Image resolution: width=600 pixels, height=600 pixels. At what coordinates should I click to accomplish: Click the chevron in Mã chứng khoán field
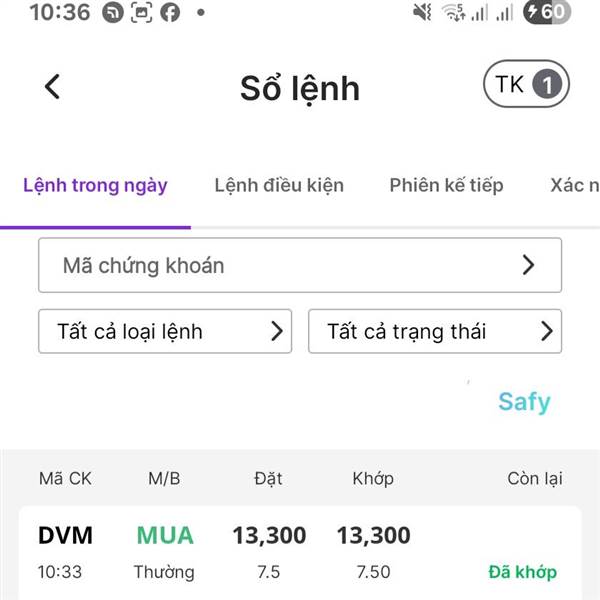pos(528,265)
